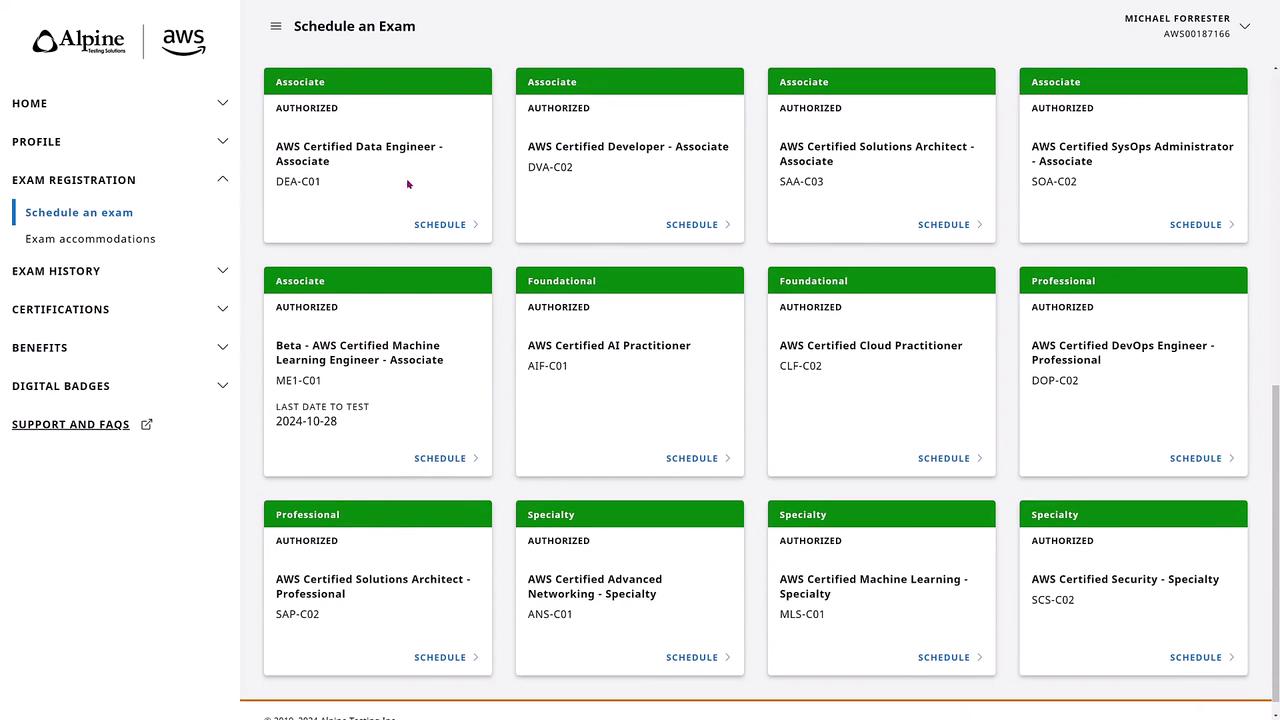This screenshot has height=720, width=1280.
Task: Expand the Profile sidebar section
Action: pos(222,141)
